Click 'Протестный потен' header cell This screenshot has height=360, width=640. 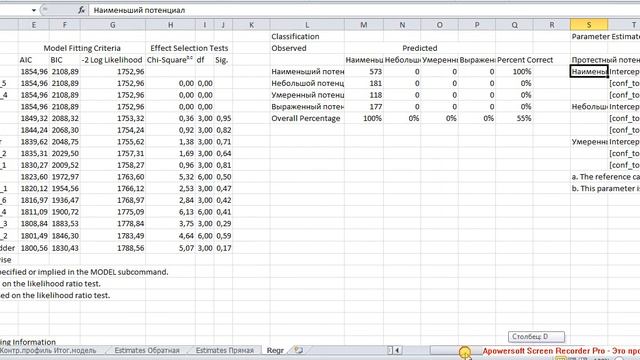[605, 60]
